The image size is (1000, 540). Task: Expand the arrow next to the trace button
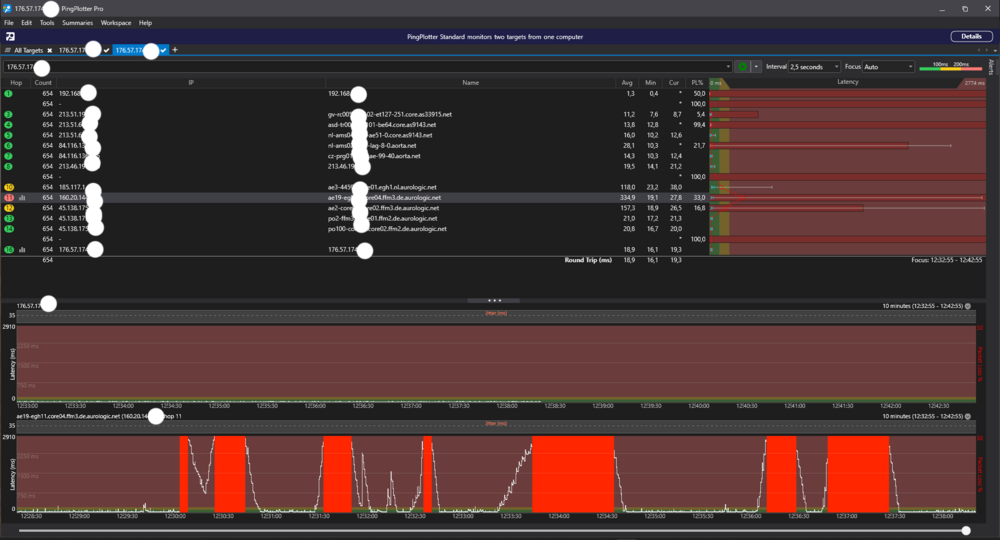[x=757, y=67]
